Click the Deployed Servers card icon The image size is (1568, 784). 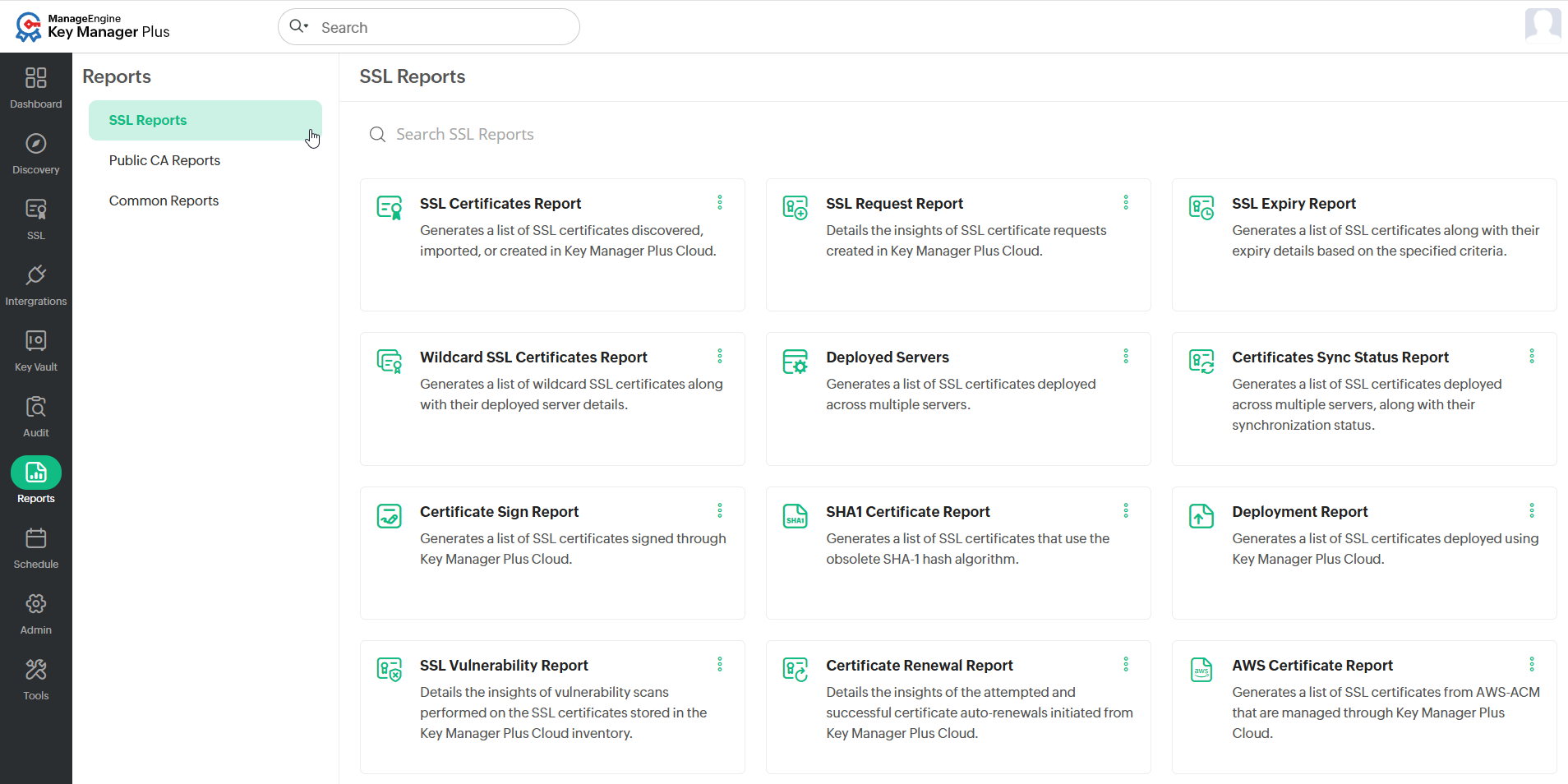(796, 361)
